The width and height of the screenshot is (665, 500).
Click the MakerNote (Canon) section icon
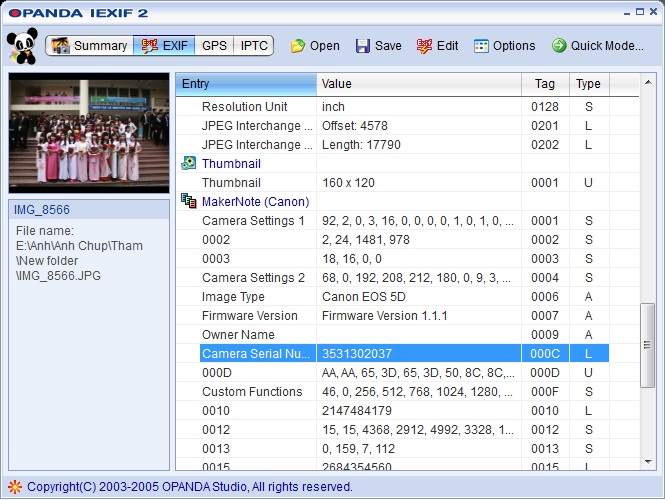coord(188,201)
